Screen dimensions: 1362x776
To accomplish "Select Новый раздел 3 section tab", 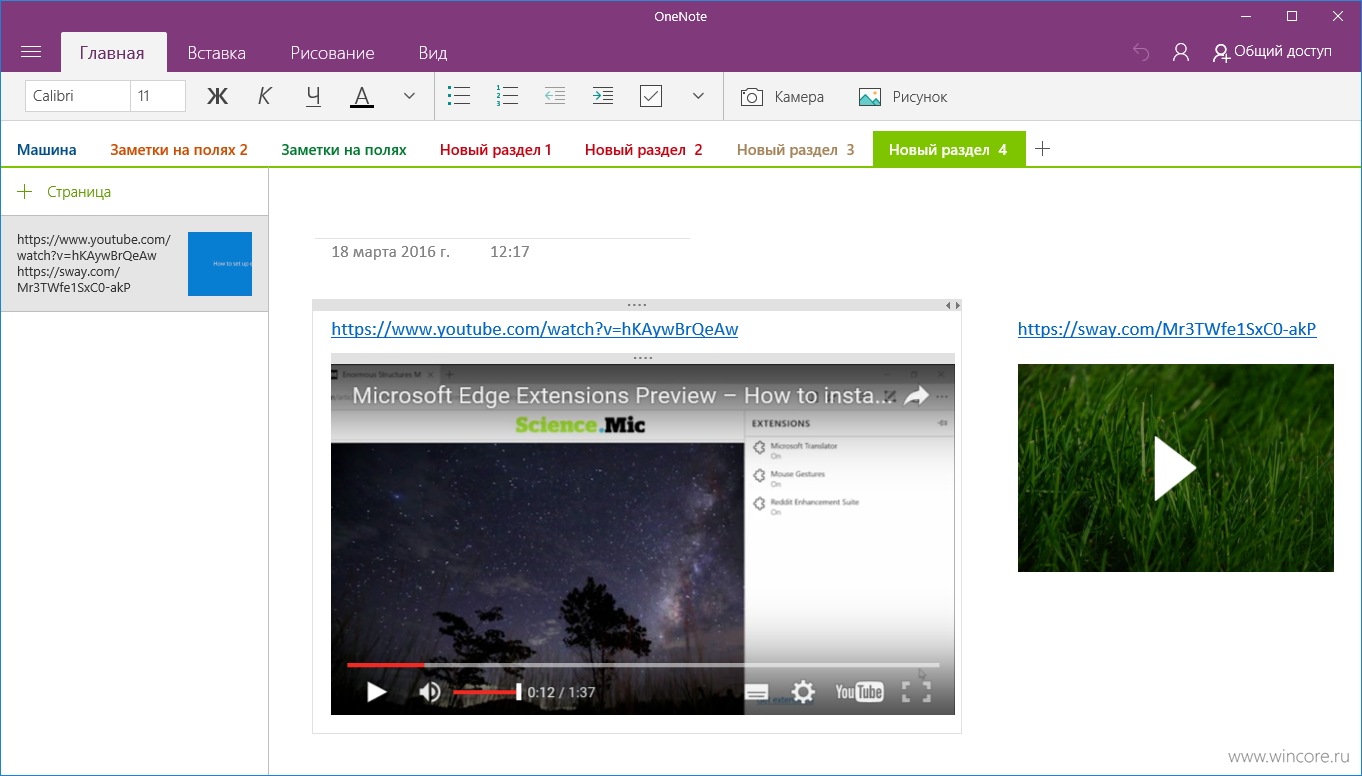I will (796, 150).
